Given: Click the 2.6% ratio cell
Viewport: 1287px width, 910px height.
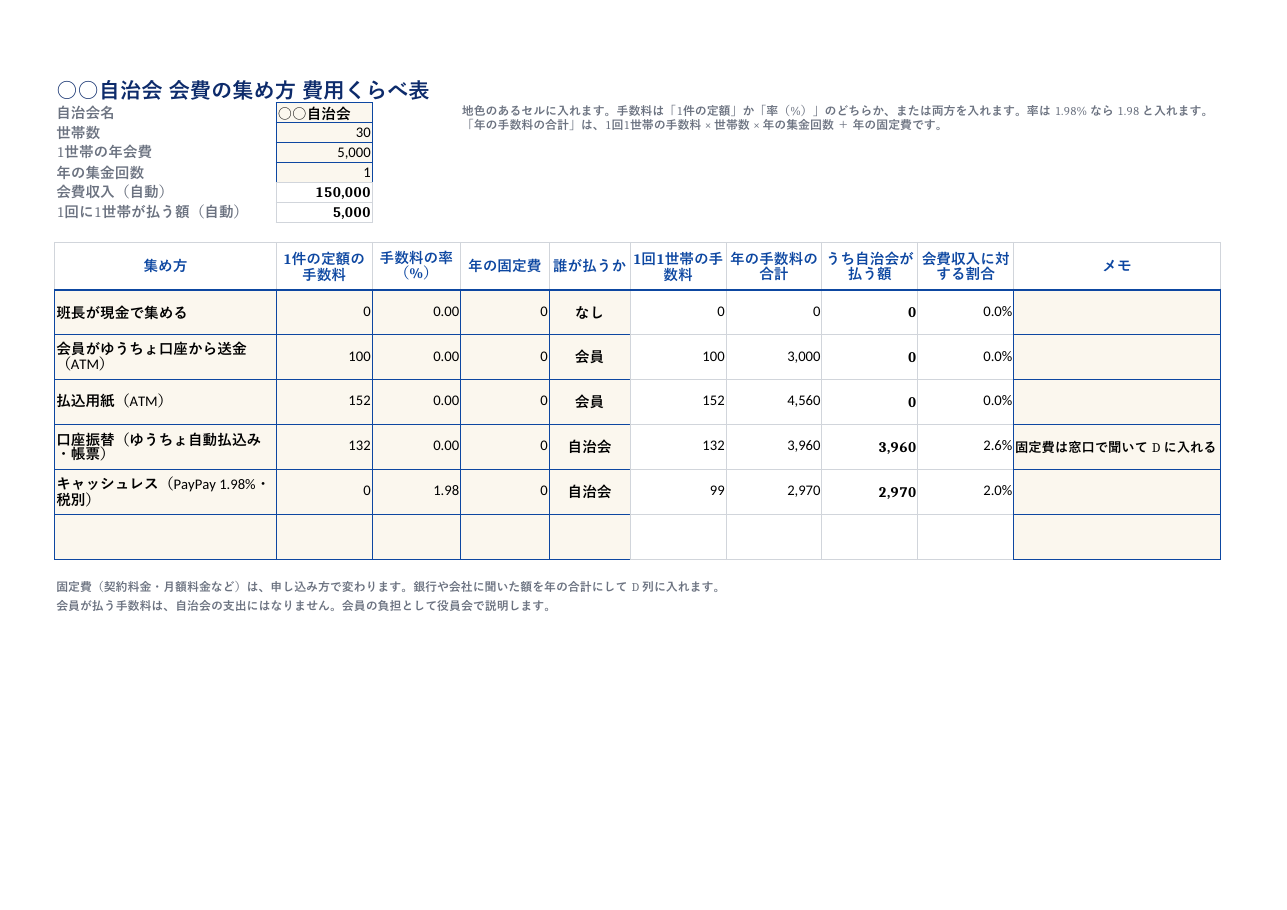Looking at the screenshot, I should tap(965, 447).
